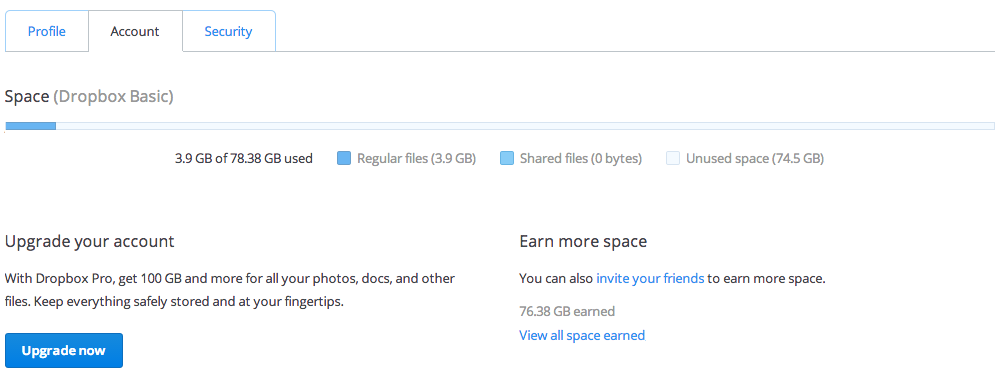Screen dimensions: 1001x374
Task: Click the 'Space (Dropbox Basic)' heading
Action: [89, 97]
